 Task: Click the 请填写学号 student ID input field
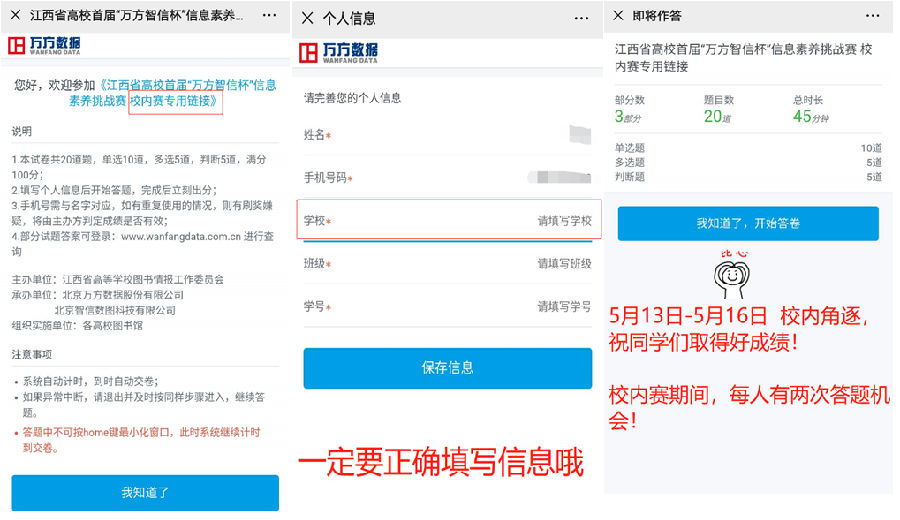click(x=448, y=306)
